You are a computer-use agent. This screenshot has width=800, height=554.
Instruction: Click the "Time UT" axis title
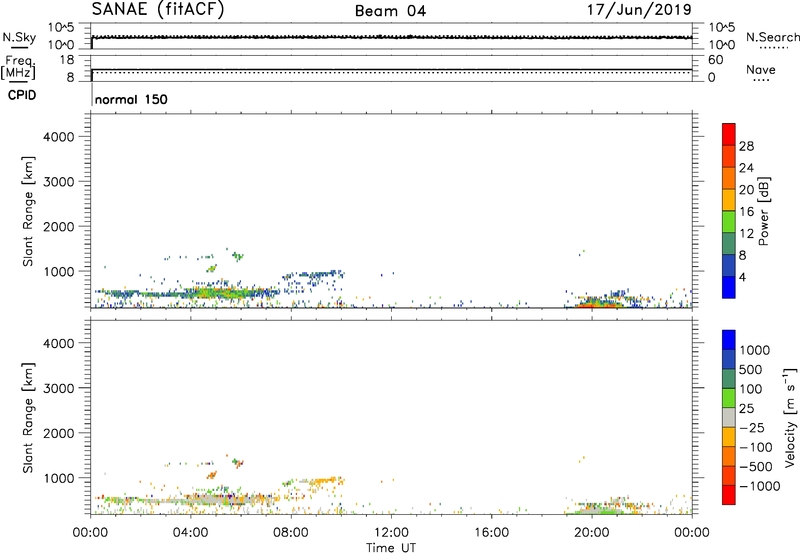point(391,548)
